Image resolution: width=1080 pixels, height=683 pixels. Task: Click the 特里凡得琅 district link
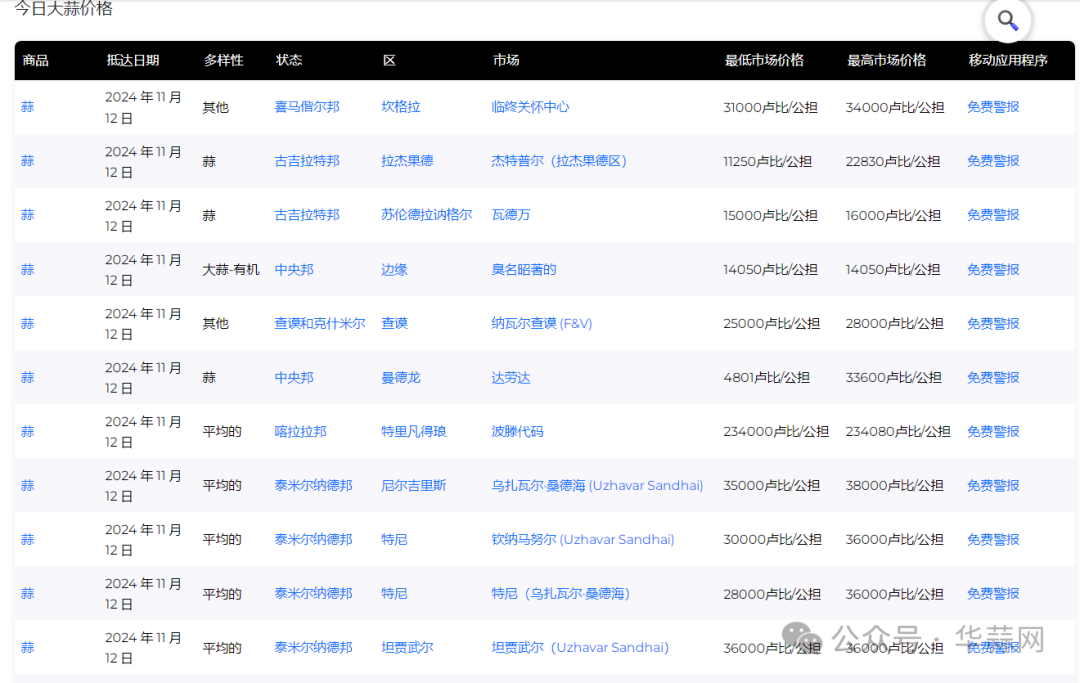pyautogui.click(x=413, y=431)
